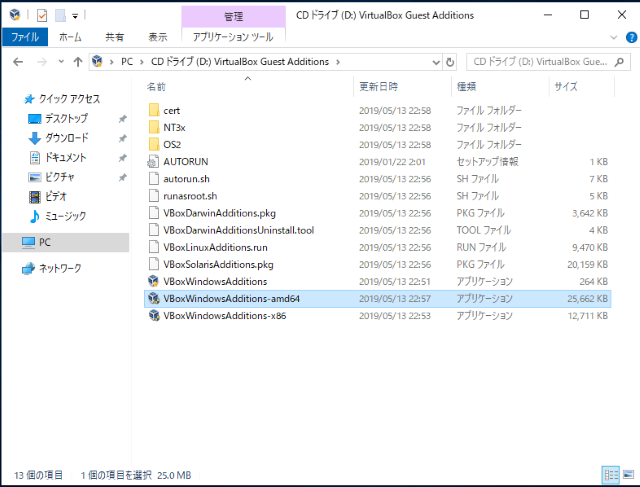Go up one folder level

point(78,62)
